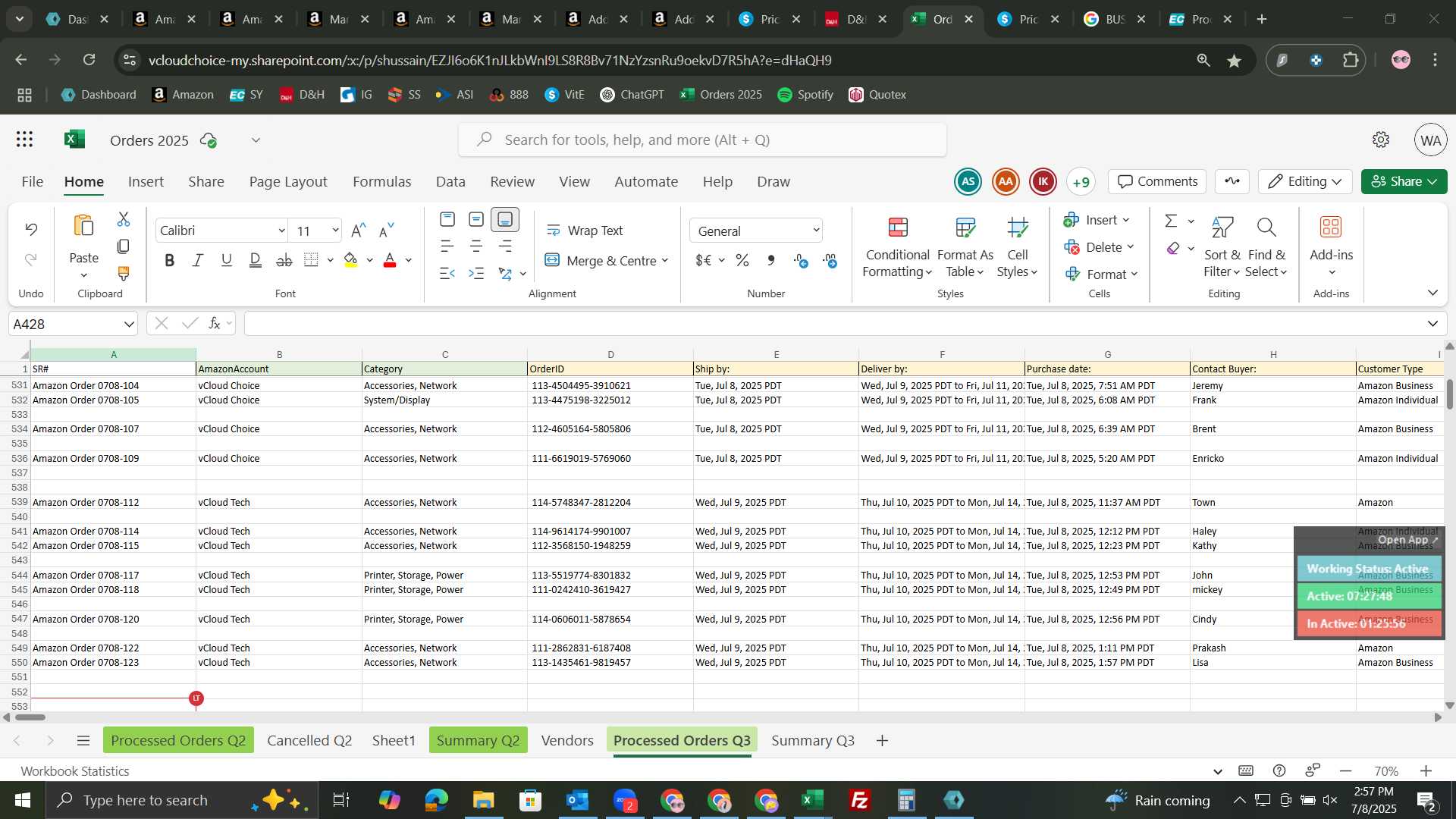The height and width of the screenshot is (819, 1456).
Task: Open the Review ribbon tab
Action: coord(512,182)
